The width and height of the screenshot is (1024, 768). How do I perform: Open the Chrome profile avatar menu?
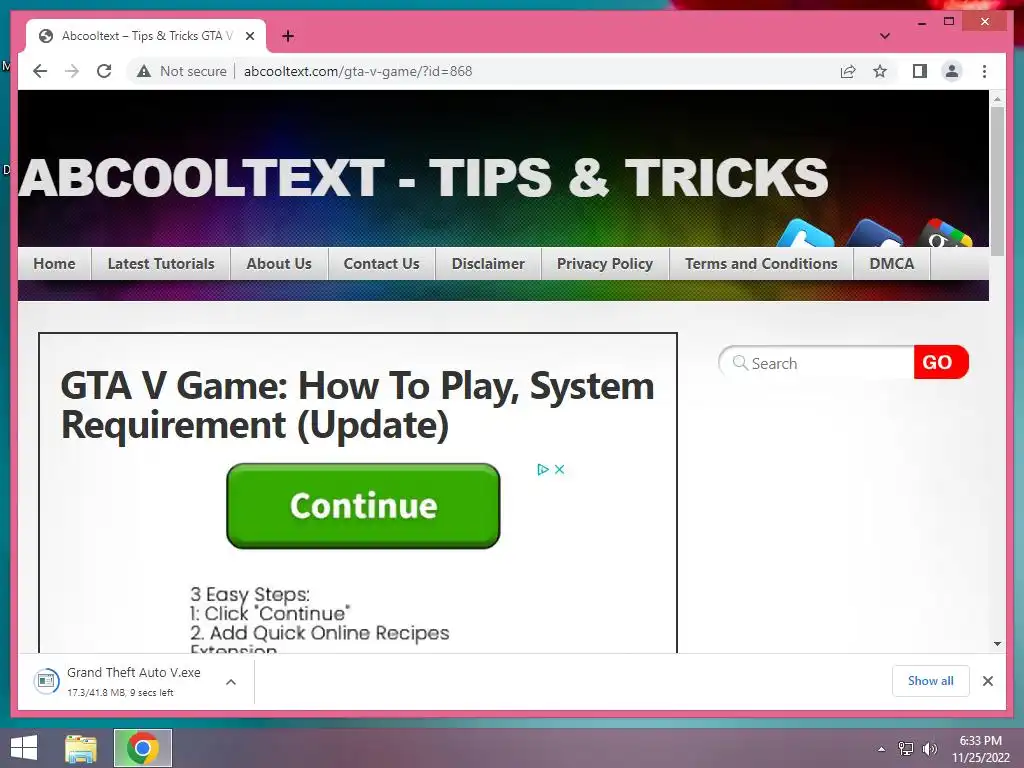[952, 71]
